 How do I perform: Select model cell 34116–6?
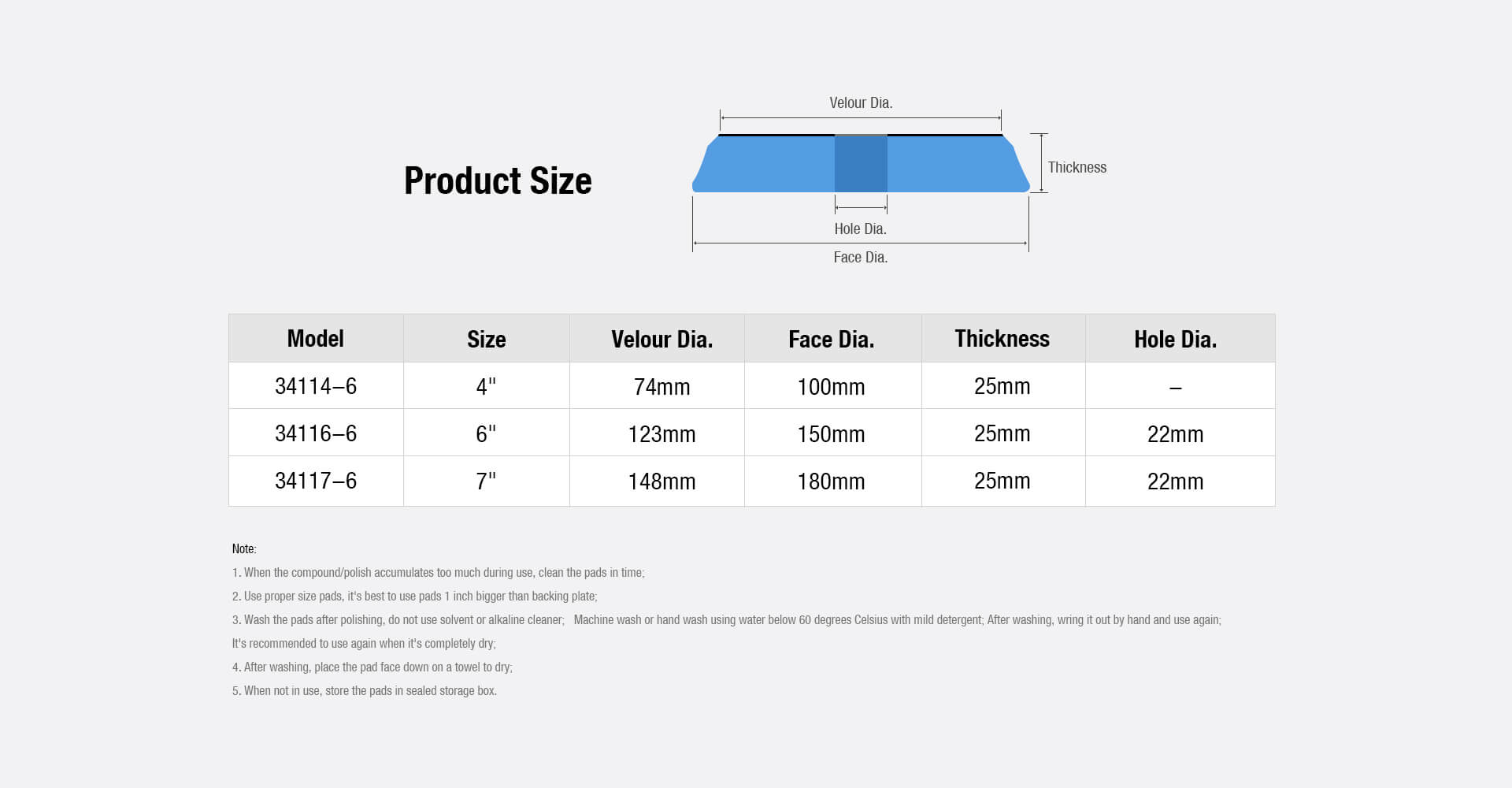pyautogui.click(x=316, y=433)
